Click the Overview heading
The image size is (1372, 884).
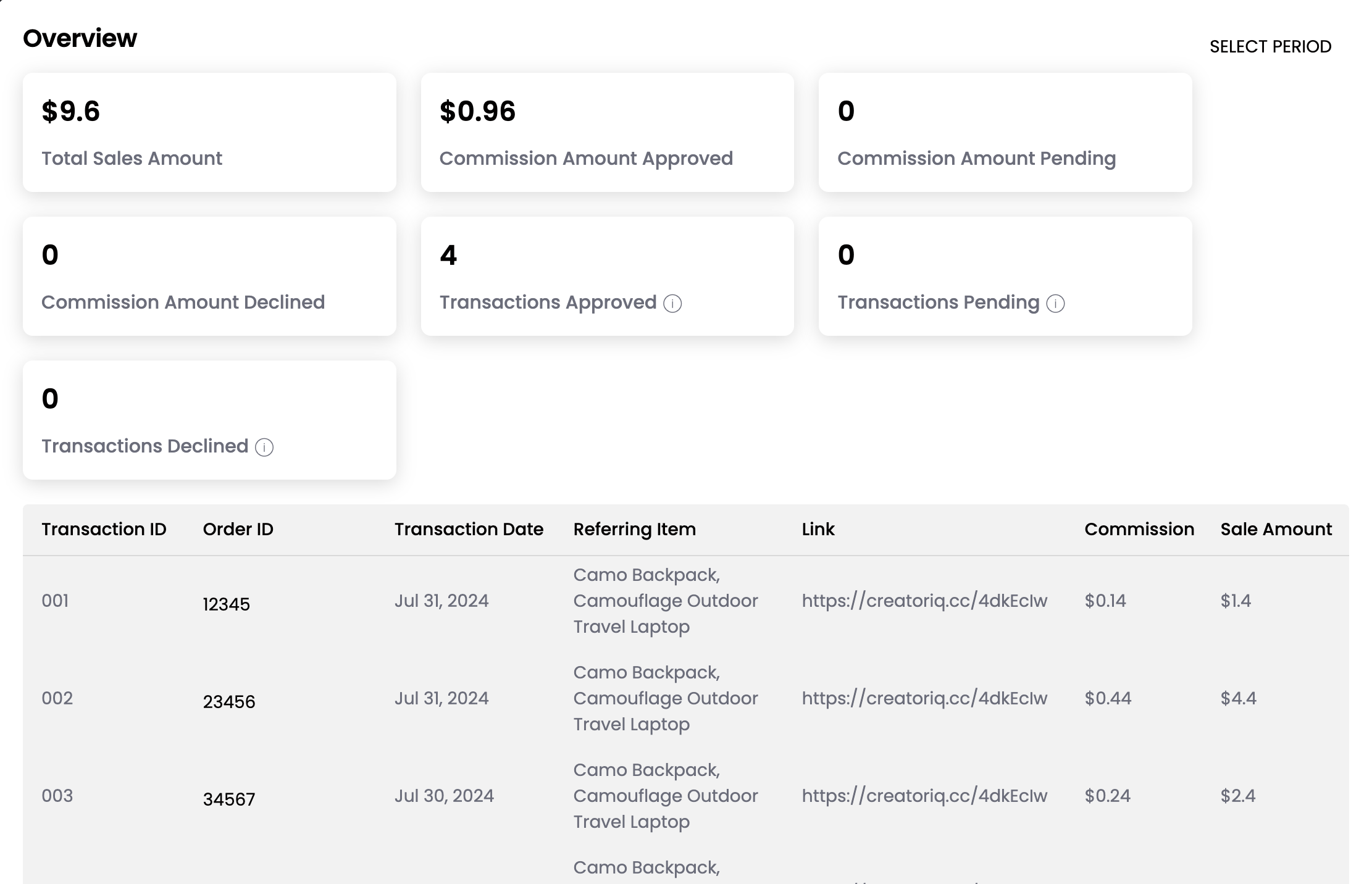[x=80, y=38]
